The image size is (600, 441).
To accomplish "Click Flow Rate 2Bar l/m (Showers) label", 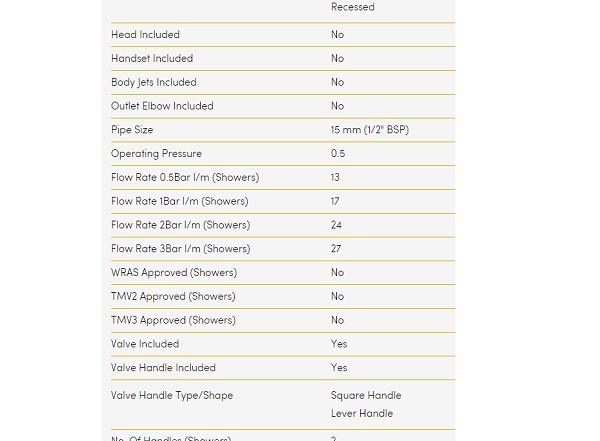I will [180, 225].
